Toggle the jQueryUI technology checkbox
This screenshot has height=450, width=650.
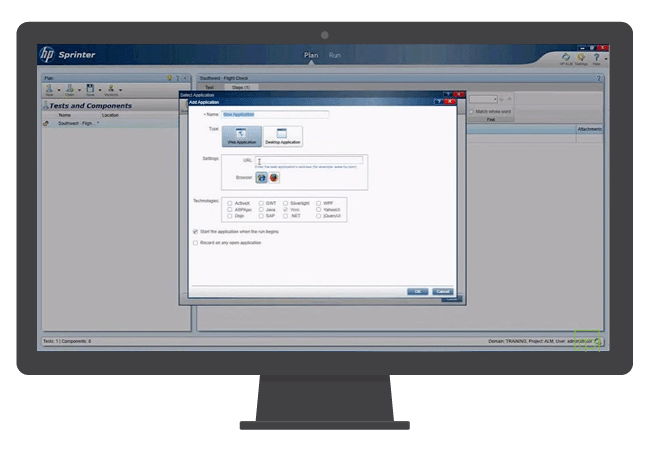click(x=318, y=216)
